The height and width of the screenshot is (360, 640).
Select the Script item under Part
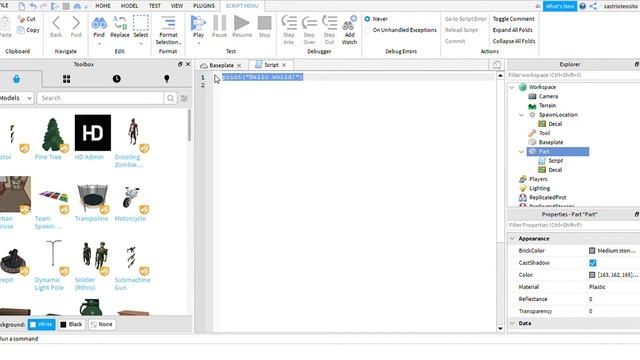tap(555, 161)
